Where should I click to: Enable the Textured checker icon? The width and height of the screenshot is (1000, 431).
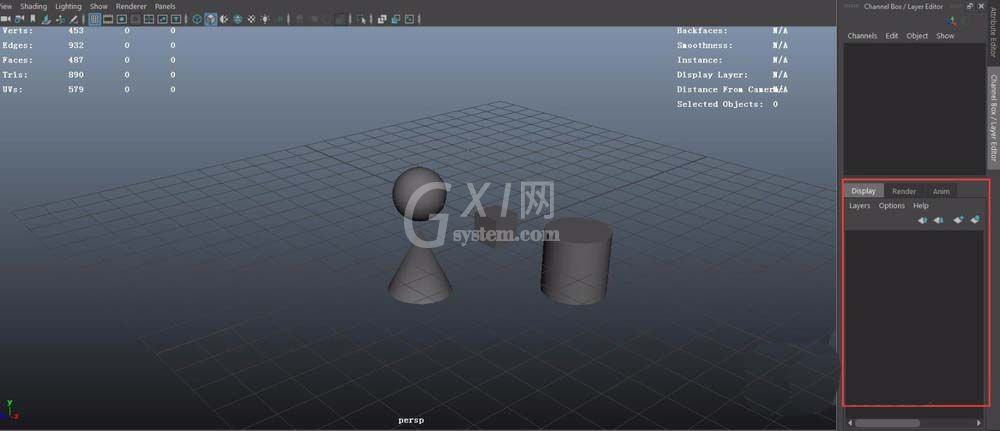[251, 19]
